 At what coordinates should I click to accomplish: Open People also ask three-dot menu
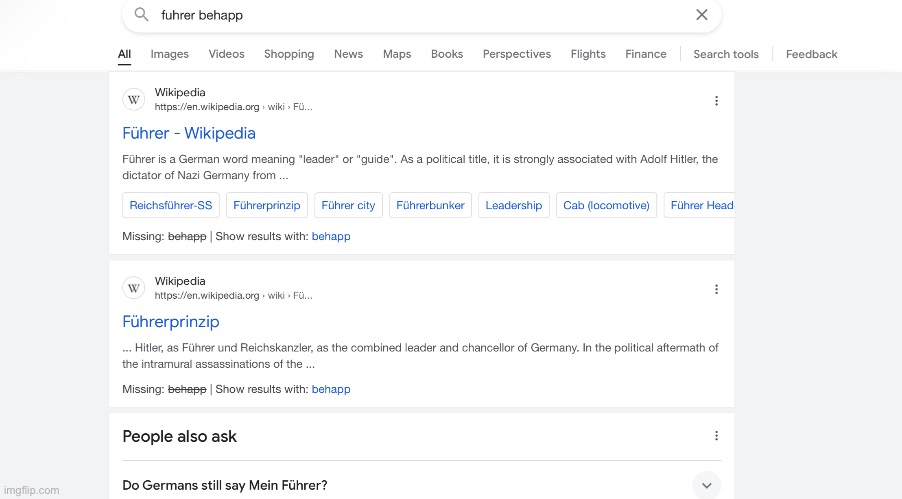[x=716, y=436]
